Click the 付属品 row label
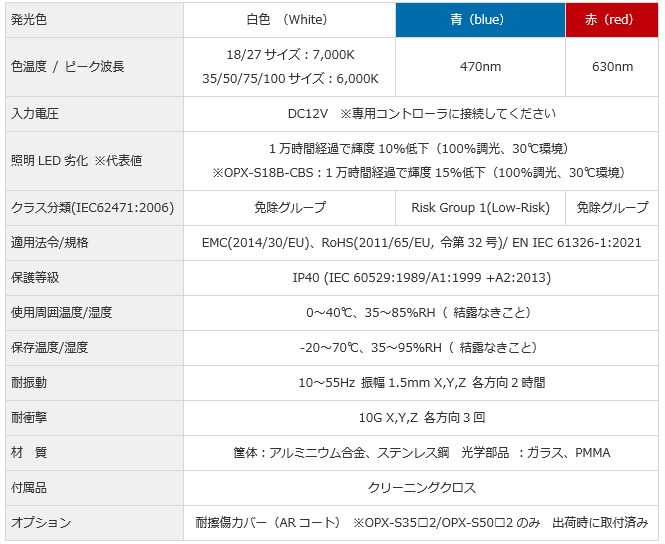Viewport: 665px width, 544px height. [29, 488]
